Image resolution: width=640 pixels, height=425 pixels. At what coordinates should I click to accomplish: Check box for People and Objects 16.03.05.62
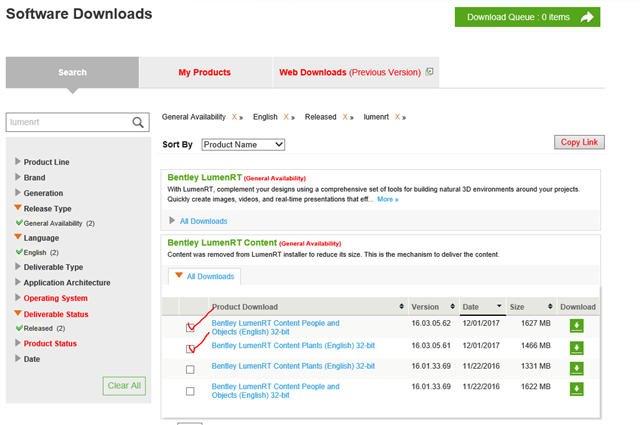coord(190,327)
